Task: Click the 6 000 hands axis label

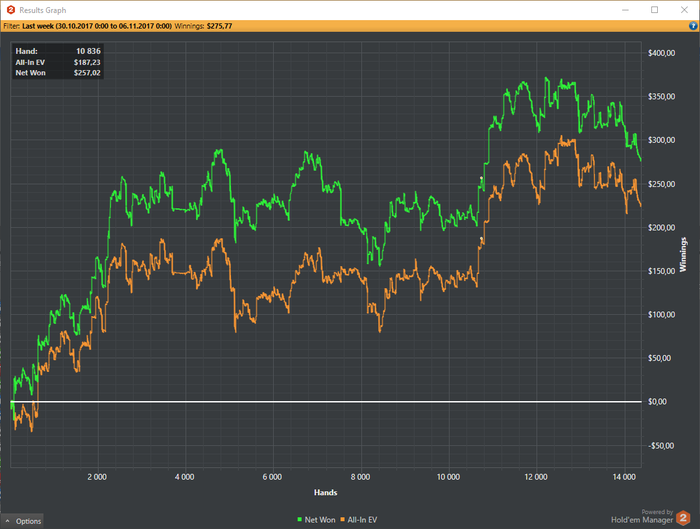Action: click(272, 477)
